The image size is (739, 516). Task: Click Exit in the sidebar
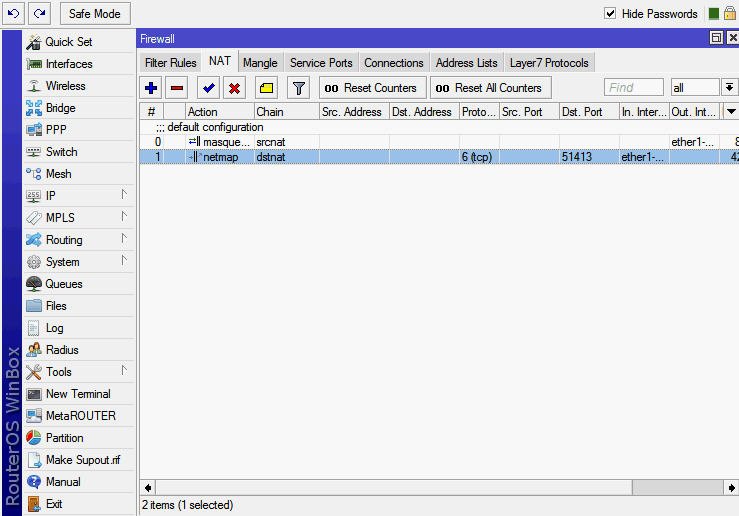[x=79, y=504]
